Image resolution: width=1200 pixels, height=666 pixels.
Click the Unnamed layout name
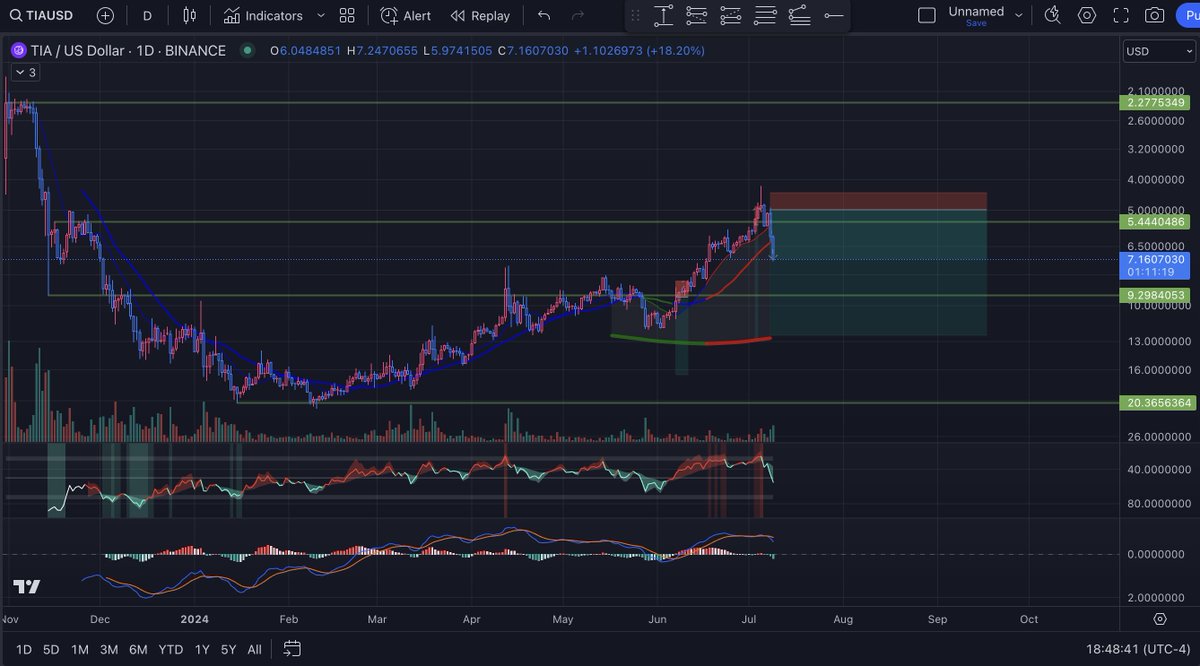point(976,11)
